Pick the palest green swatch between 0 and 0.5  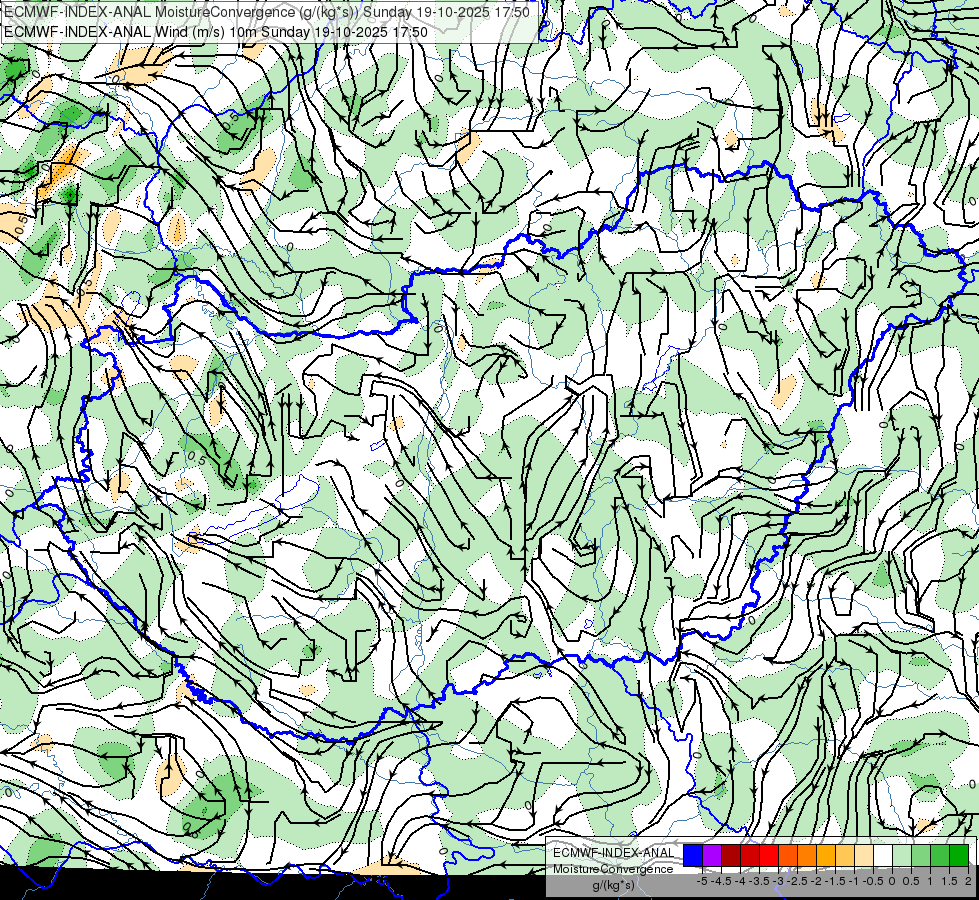(902, 856)
